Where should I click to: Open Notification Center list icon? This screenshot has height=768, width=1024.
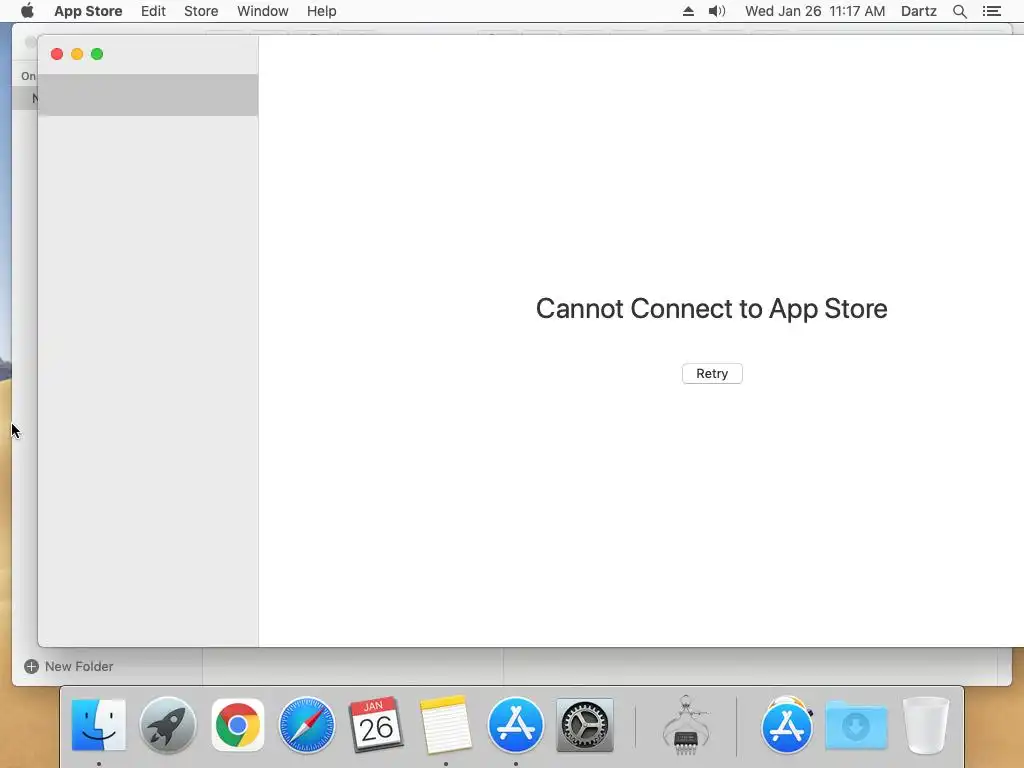992,11
